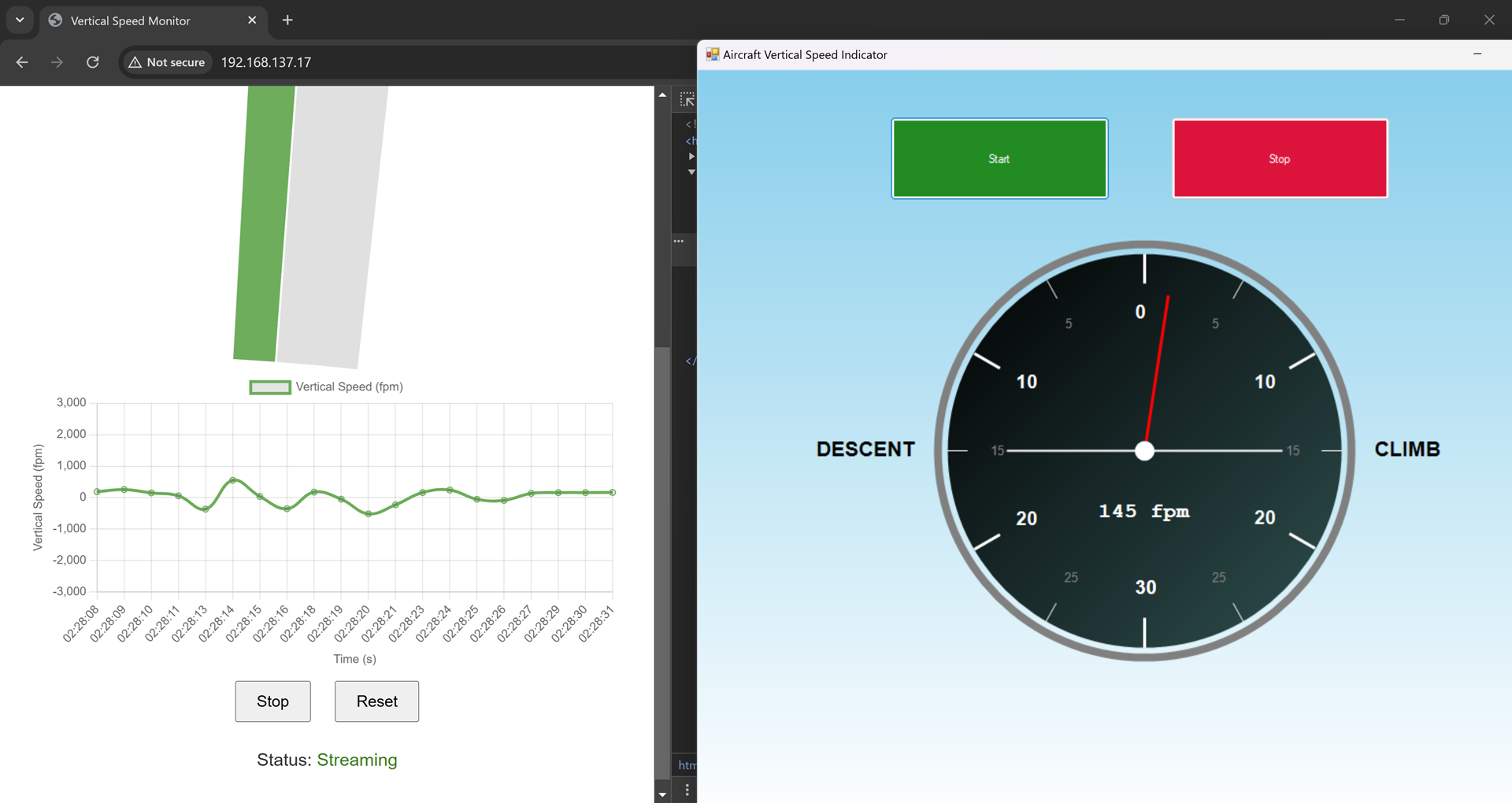Select the Vertical Speed Monitor tab
This screenshot has width=1512, height=803.
click(x=131, y=20)
